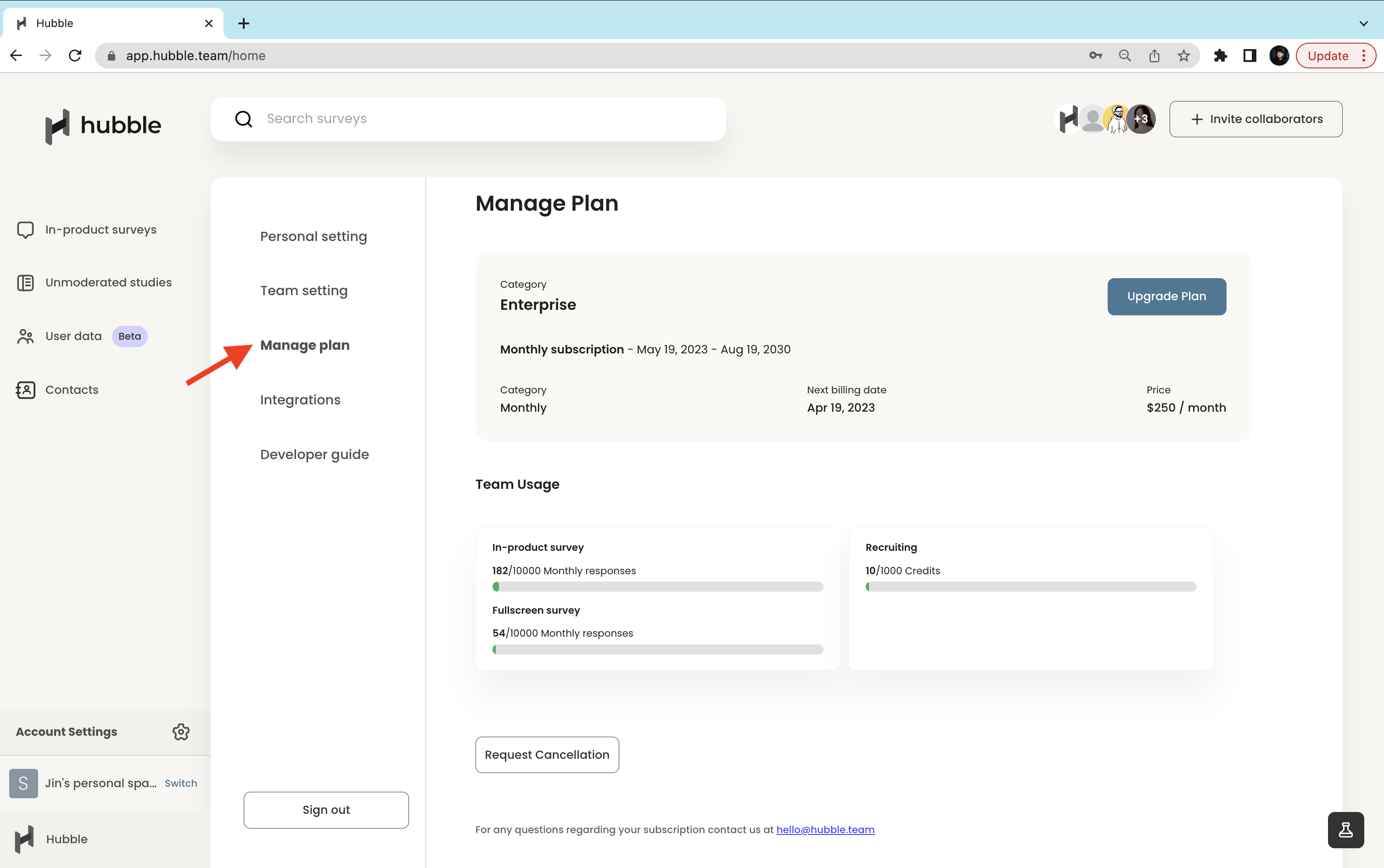Open Personal setting section

click(314, 236)
